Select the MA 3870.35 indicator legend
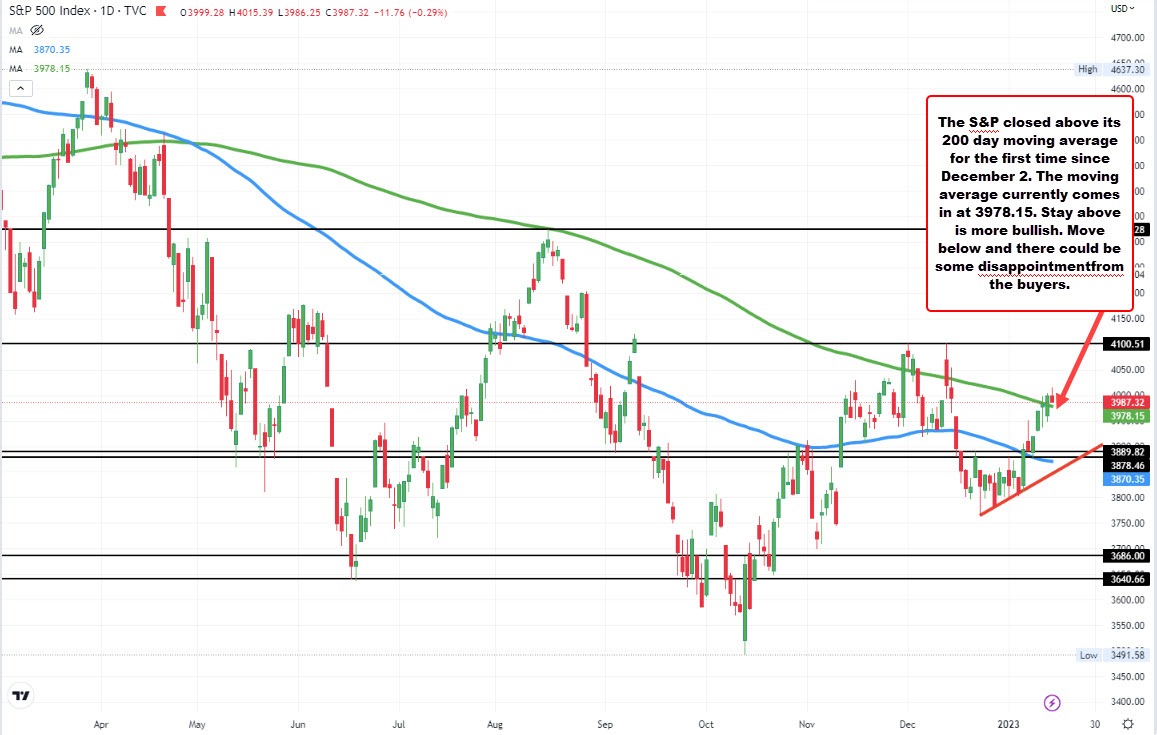 click(x=40, y=49)
